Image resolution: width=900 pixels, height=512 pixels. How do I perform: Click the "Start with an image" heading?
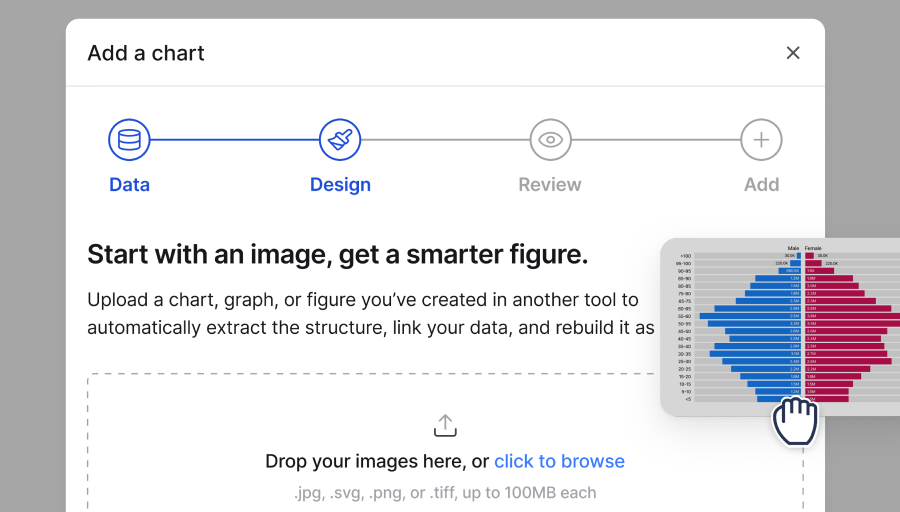point(337,254)
